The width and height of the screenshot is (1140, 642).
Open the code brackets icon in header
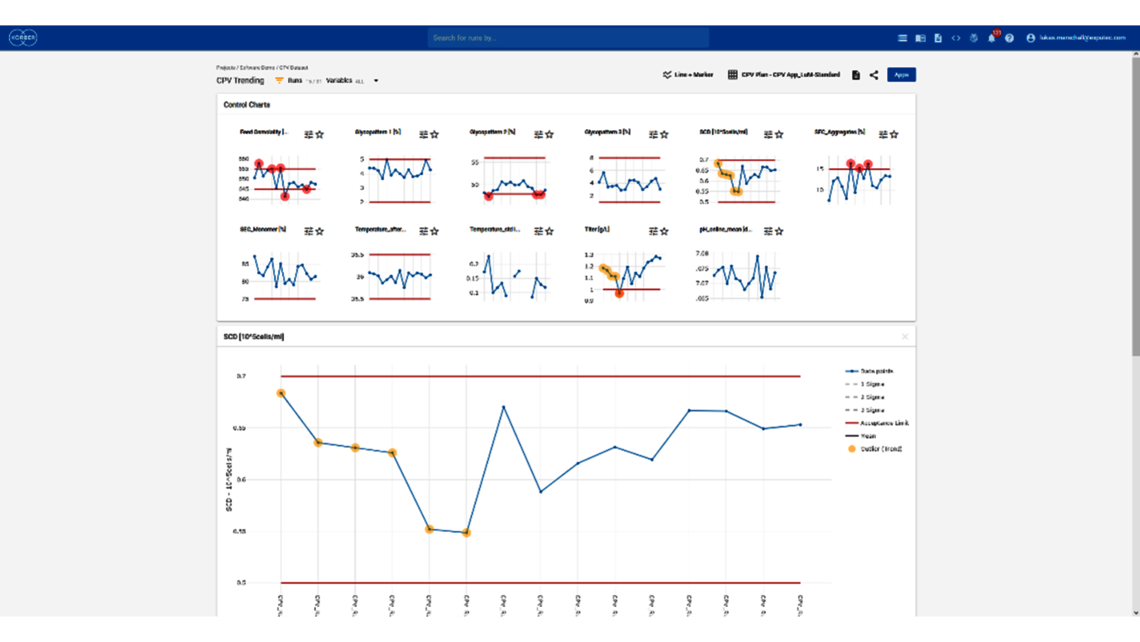point(956,38)
